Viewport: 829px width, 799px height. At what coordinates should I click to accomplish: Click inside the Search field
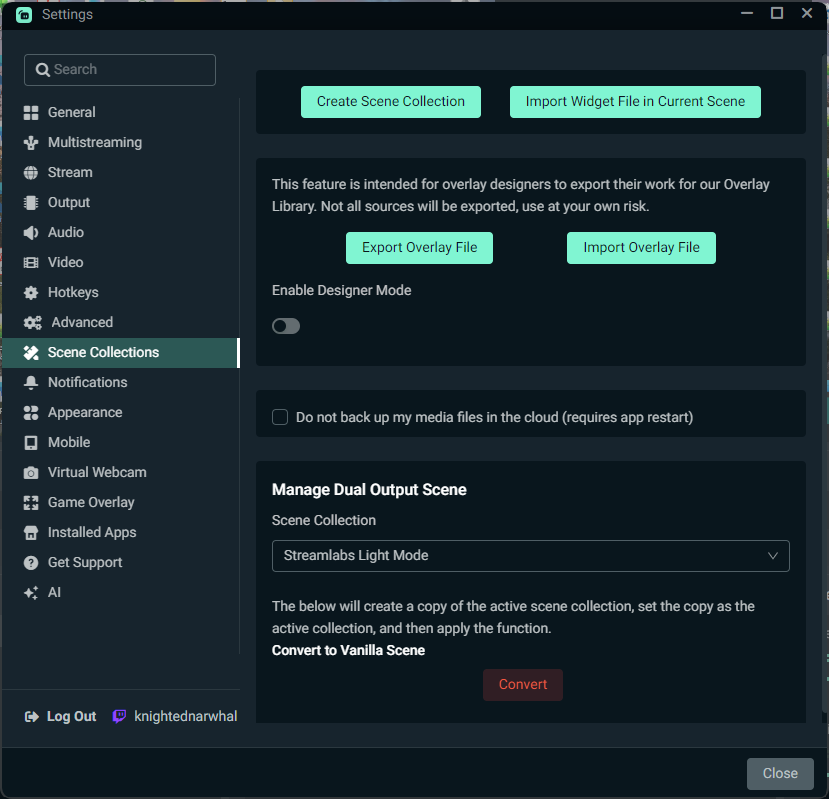pyautogui.click(x=119, y=70)
